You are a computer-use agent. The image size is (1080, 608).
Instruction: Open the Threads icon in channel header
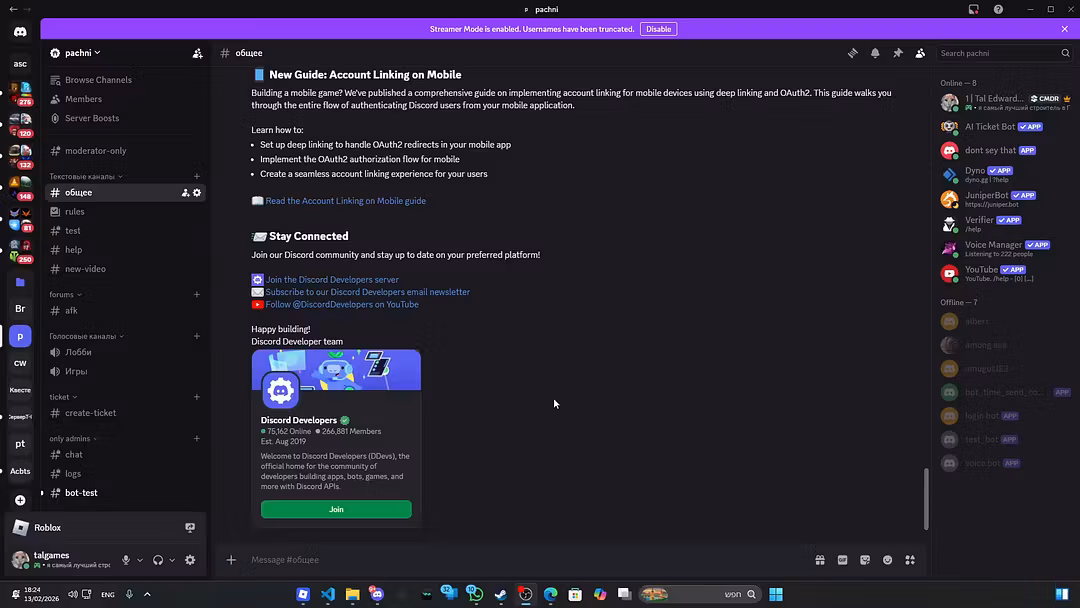(x=853, y=53)
